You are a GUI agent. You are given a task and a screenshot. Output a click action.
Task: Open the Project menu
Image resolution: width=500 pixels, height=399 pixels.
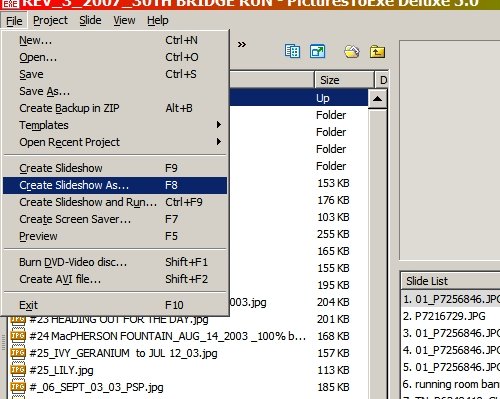point(50,21)
